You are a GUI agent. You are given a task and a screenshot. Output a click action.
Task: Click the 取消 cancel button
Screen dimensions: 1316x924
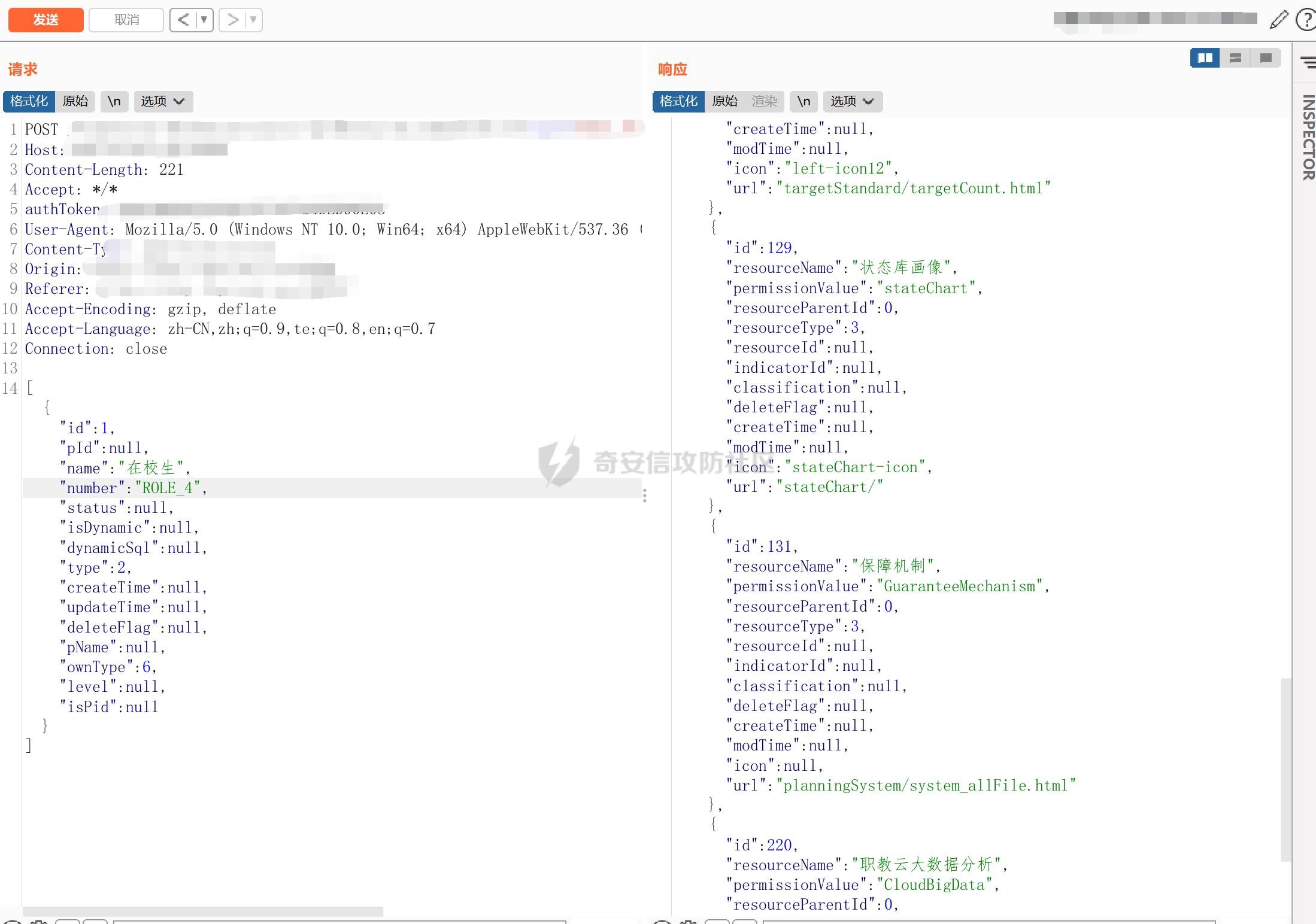click(x=126, y=20)
